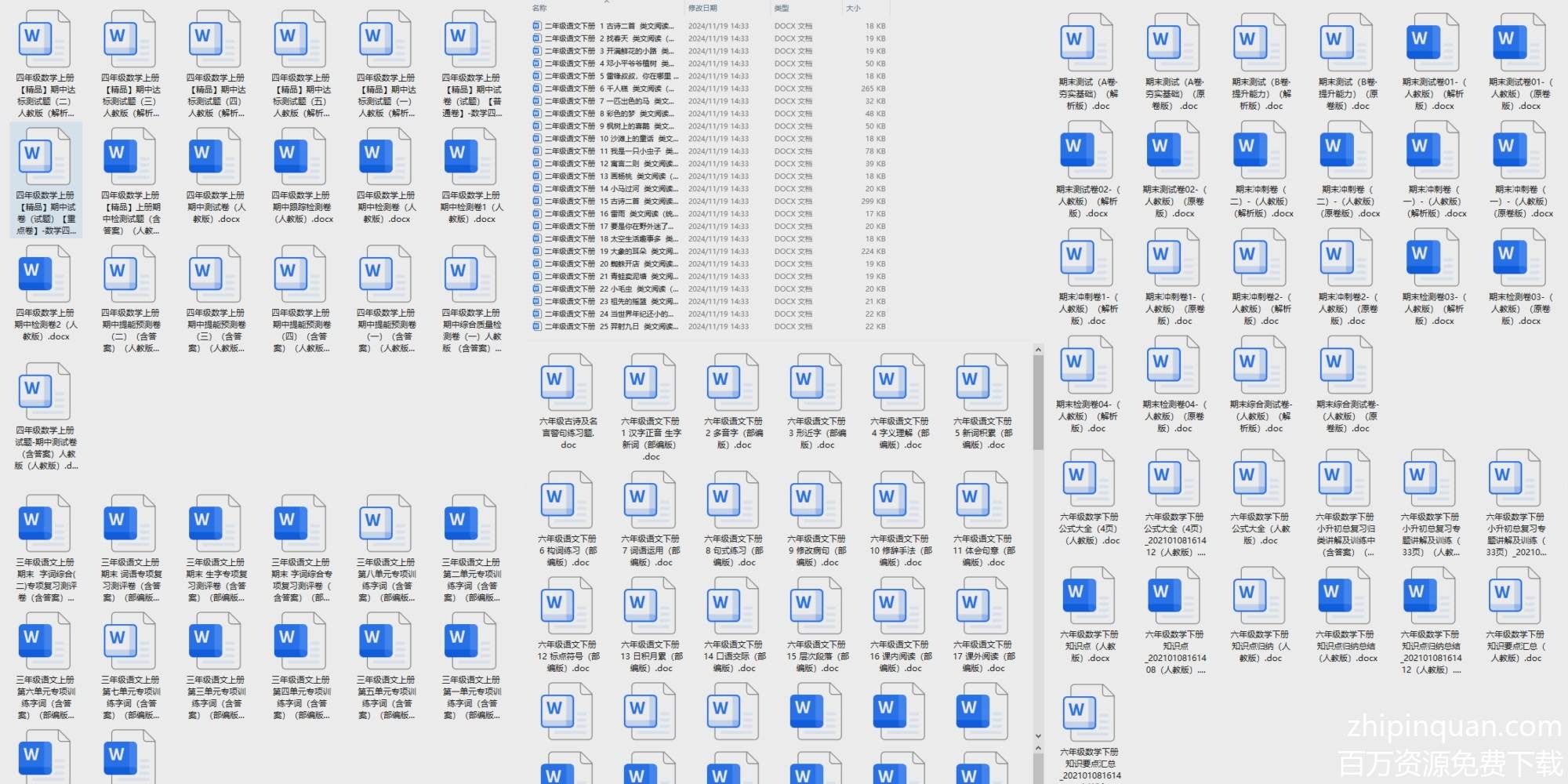Select the 四年级数学上册 期中达标测试题（二） file icon
This screenshot has width=1568, height=784.
click(x=45, y=39)
